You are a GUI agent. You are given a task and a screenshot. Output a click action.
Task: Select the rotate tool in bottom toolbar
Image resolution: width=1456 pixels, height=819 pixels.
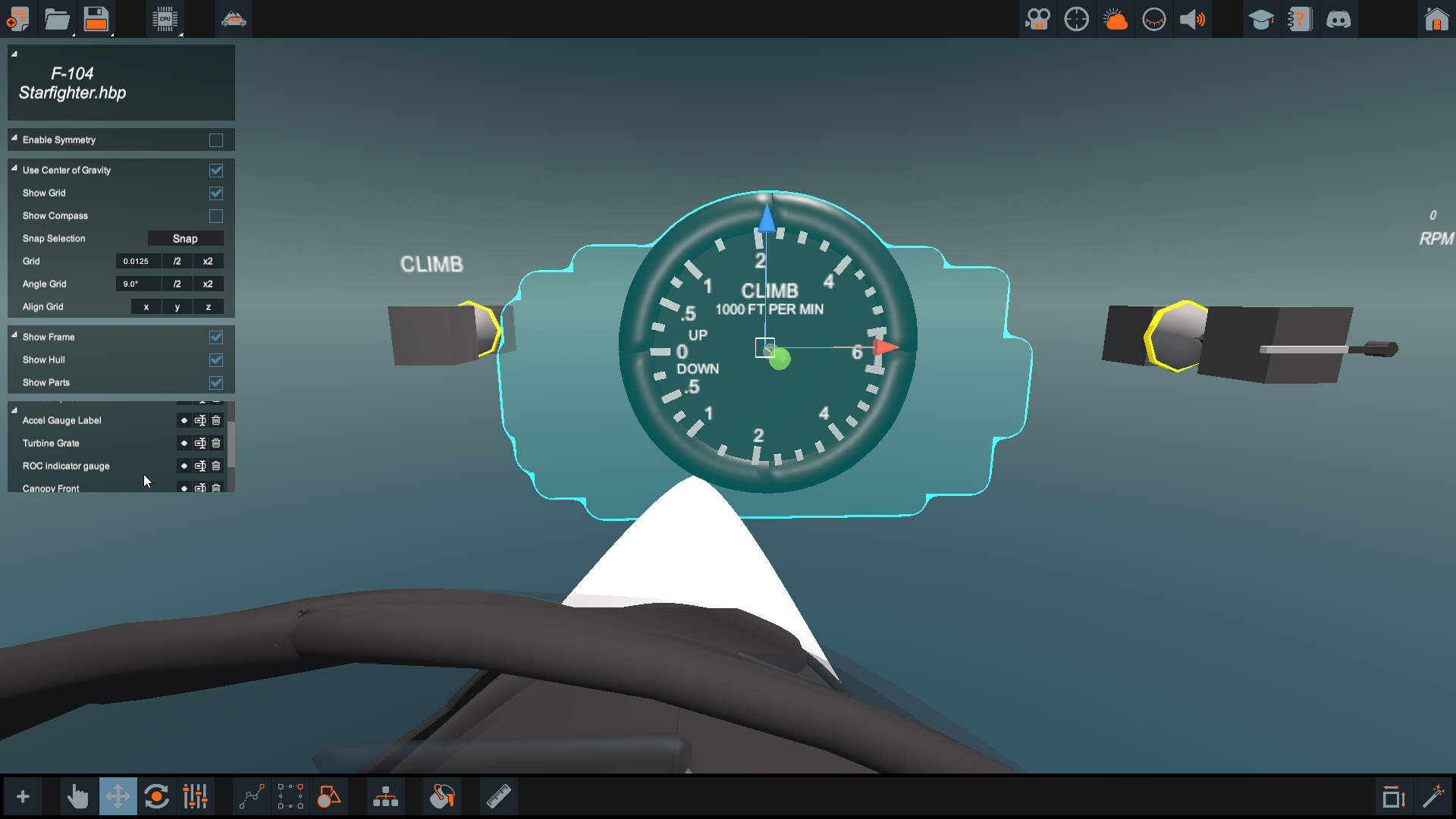[156, 796]
